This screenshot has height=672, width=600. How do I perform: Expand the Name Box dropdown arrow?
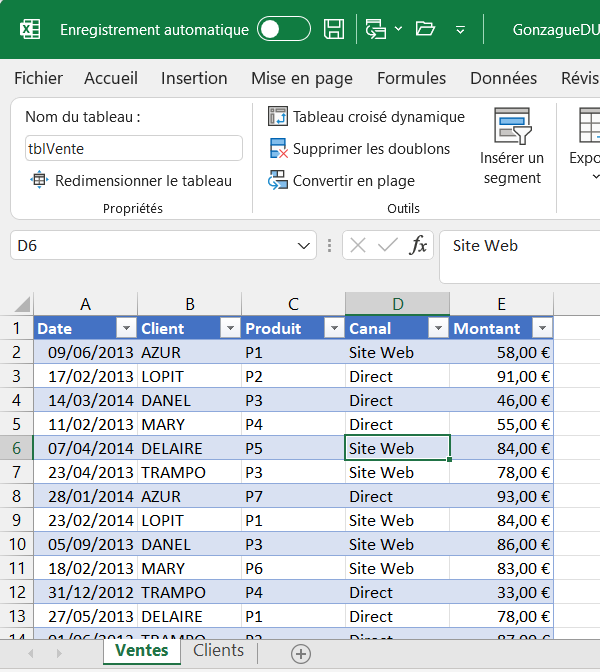303,246
